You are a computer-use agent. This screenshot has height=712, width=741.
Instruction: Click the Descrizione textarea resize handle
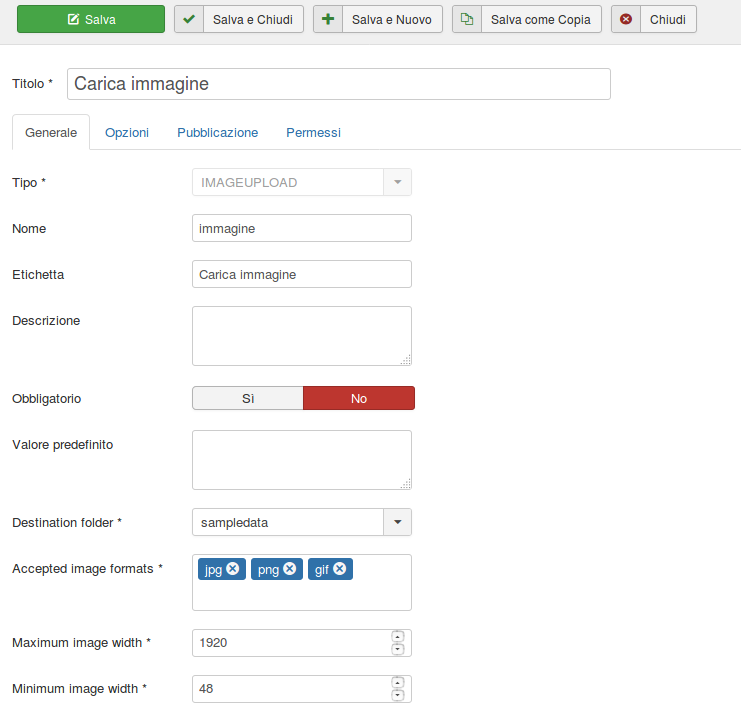coord(406,360)
